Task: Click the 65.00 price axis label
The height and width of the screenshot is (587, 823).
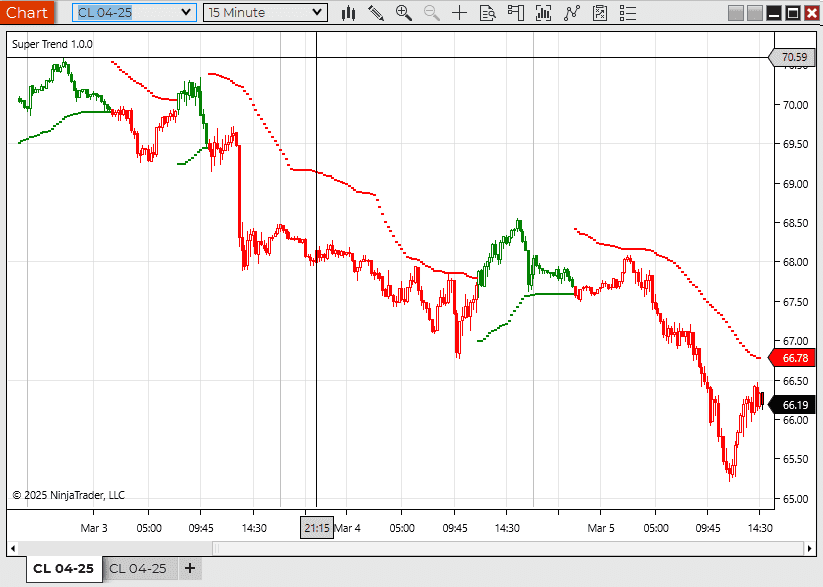Action: pos(795,499)
